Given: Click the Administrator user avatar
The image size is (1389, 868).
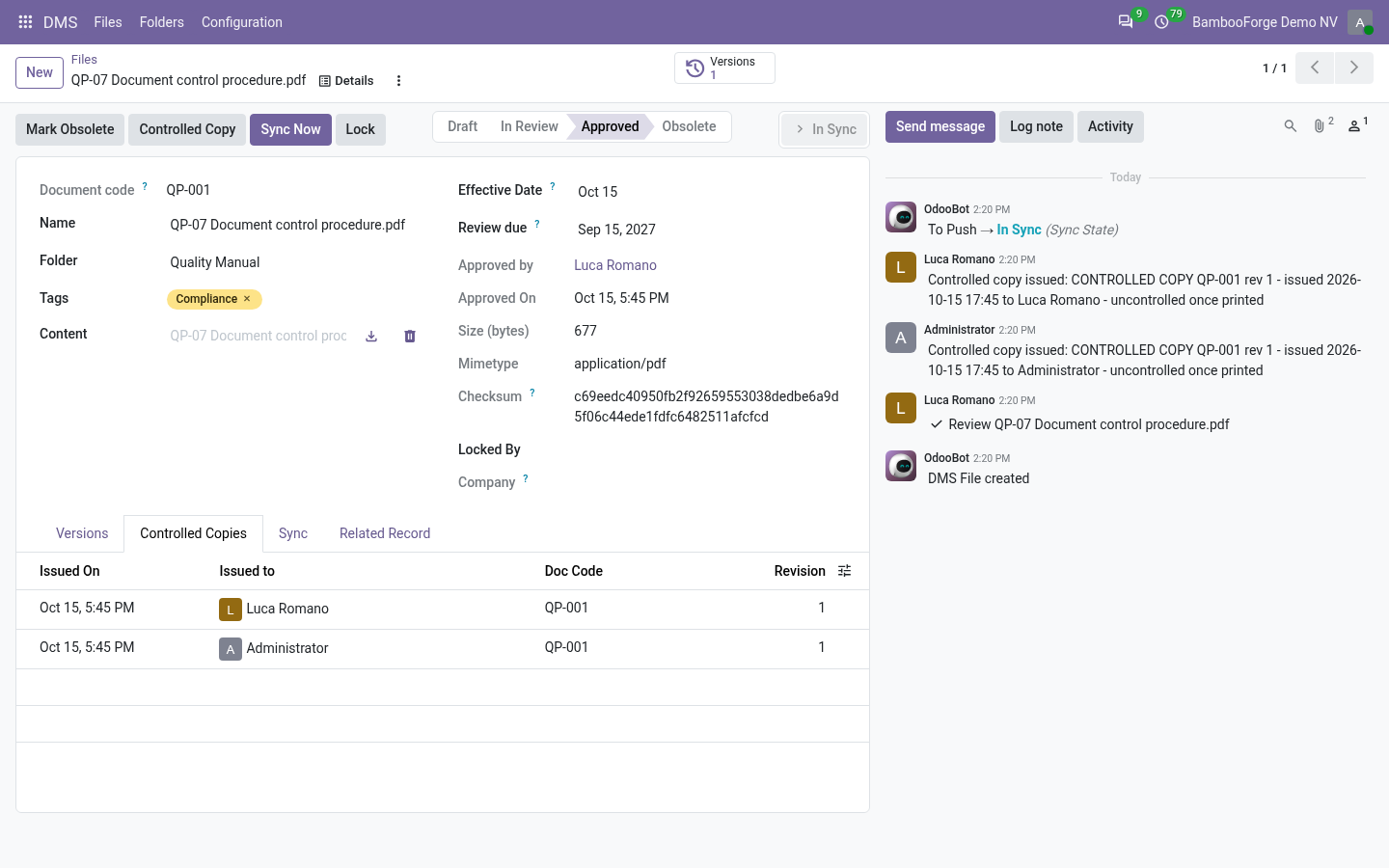Looking at the screenshot, I should 1360,22.
